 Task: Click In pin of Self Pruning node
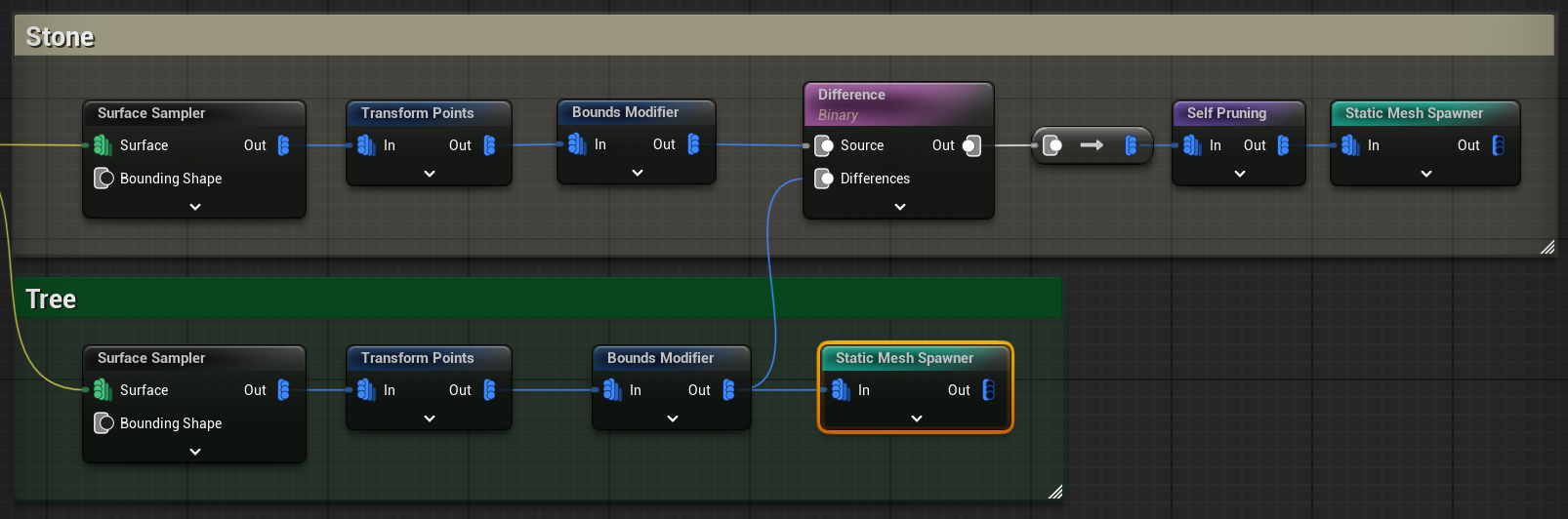(1192, 145)
